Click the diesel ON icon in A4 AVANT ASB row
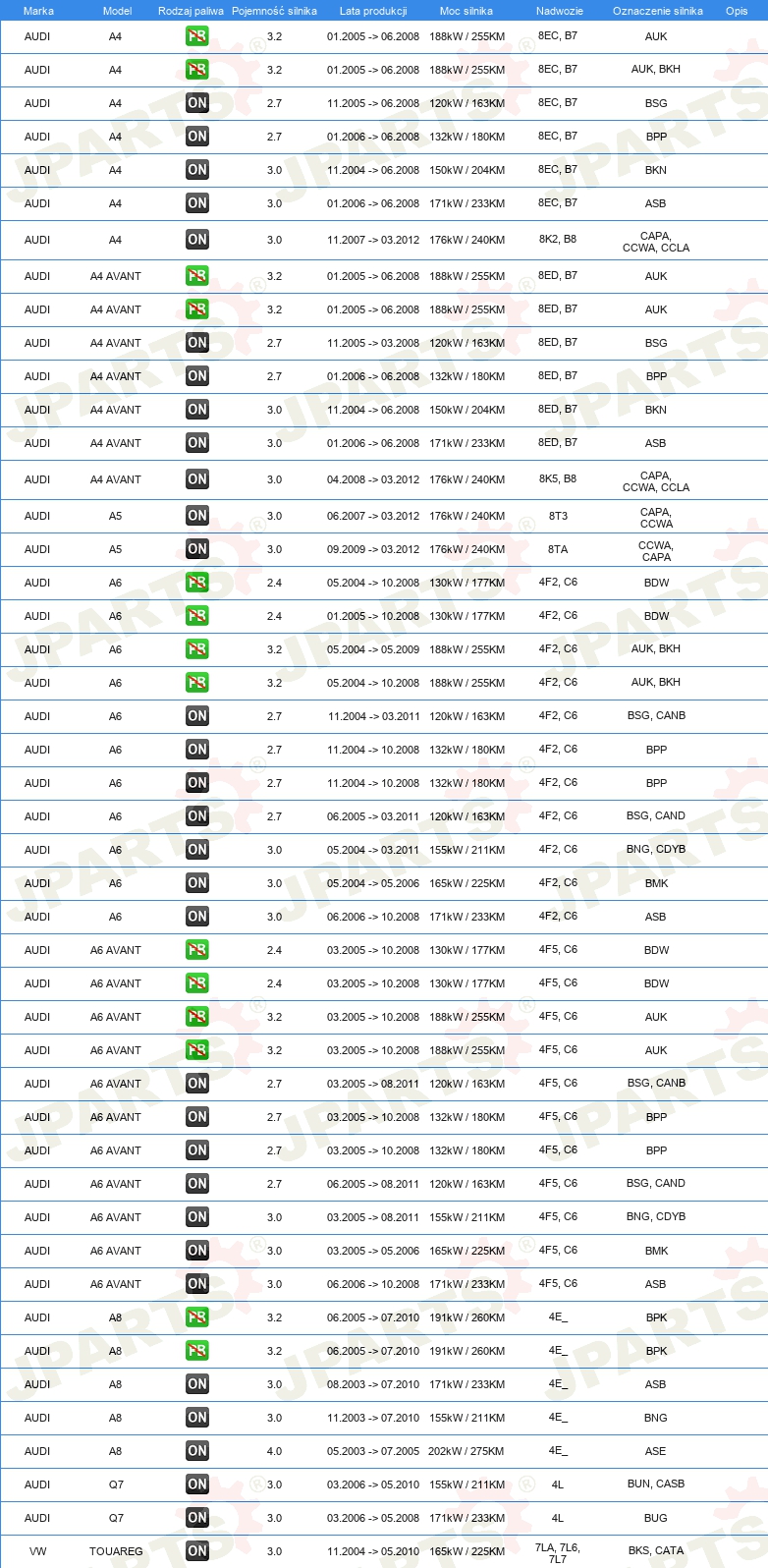Screen dimensions: 768x1568 (197, 443)
